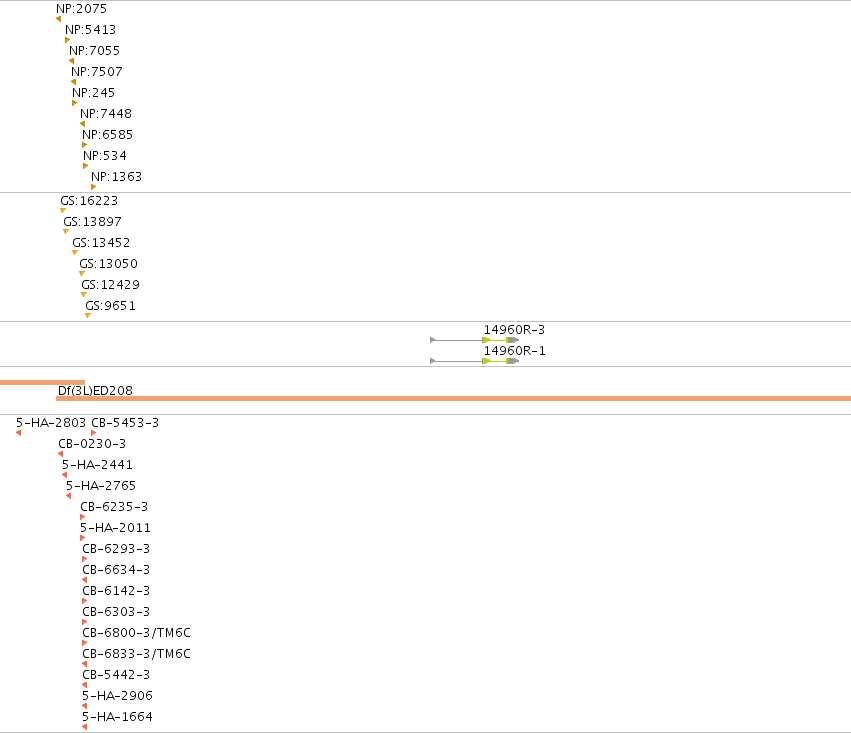Click the red arrow under 5-HA-1664
Screen dimensions: 851x733
(84, 727)
